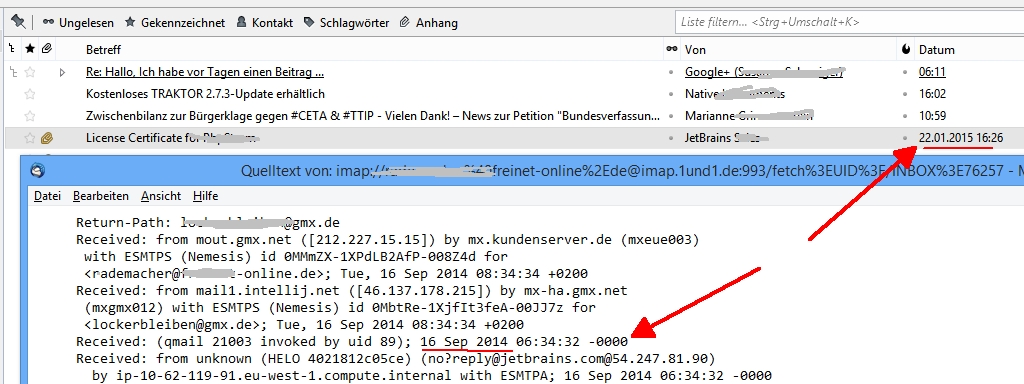Toggle junk dot beside 06:11 date
Image resolution: width=1024 pixels, height=384 pixels.
point(905,72)
